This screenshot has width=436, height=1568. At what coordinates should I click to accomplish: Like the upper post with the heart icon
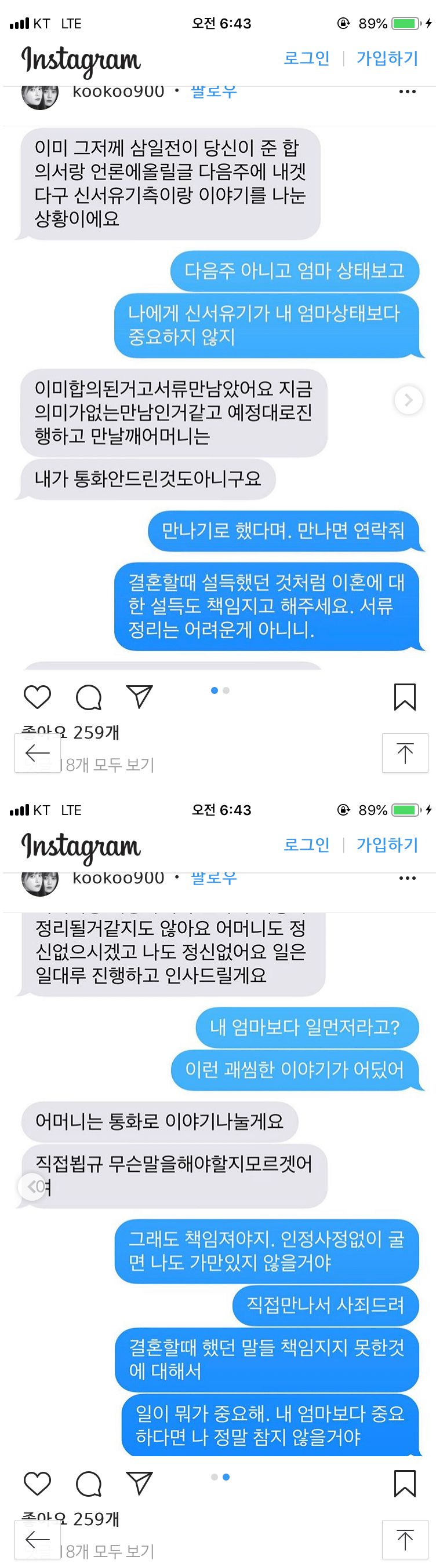click(x=37, y=696)
